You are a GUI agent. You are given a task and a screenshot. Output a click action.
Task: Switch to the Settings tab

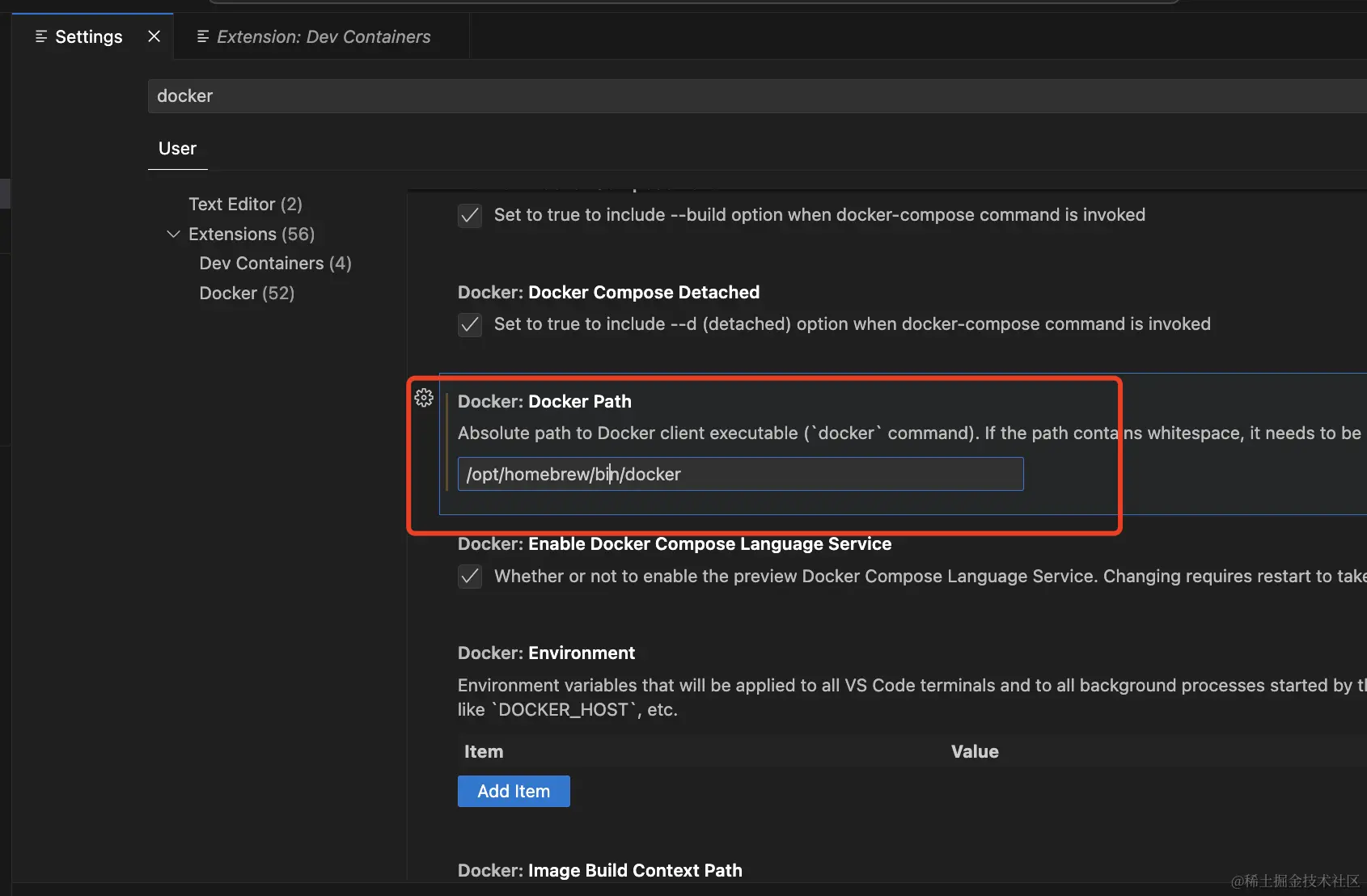point(88,36)
